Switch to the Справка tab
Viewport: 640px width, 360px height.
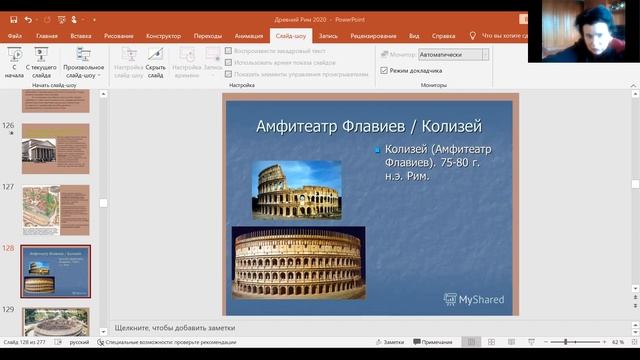[x=443, y=36]
